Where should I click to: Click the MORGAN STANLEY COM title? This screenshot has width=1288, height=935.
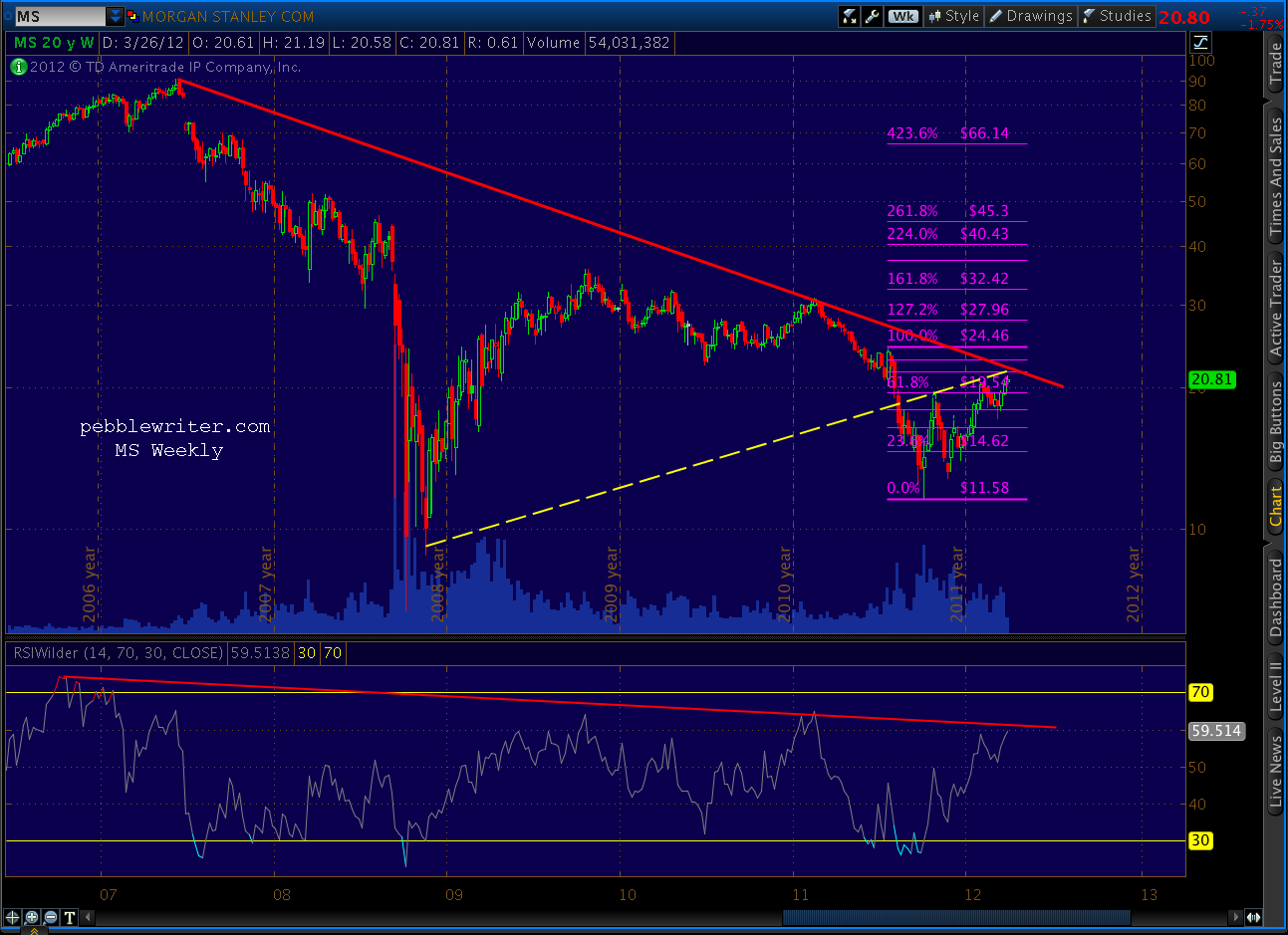coord(228,17)
